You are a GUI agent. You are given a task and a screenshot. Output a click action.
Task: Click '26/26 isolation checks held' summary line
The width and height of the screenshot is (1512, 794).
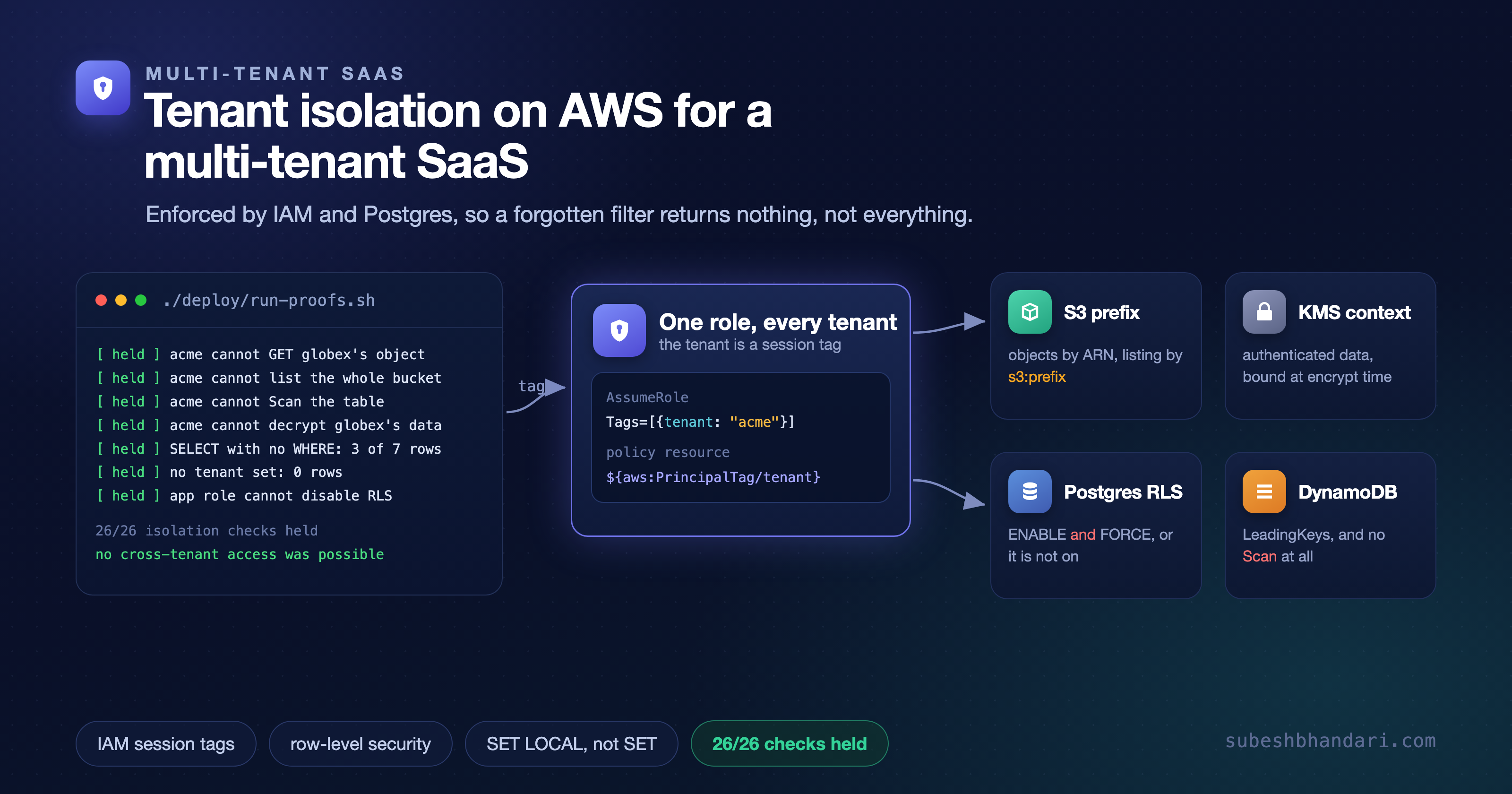tap(206, 530)
